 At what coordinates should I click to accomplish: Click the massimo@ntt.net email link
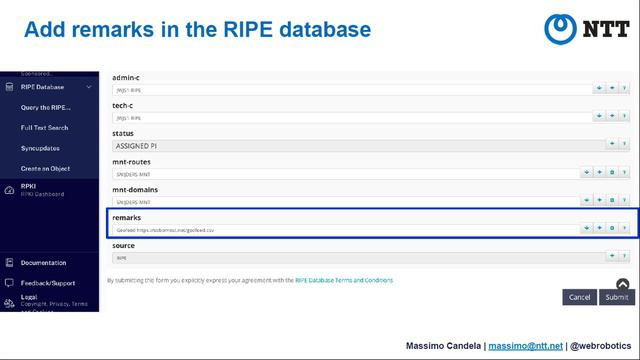pos(525,346)
